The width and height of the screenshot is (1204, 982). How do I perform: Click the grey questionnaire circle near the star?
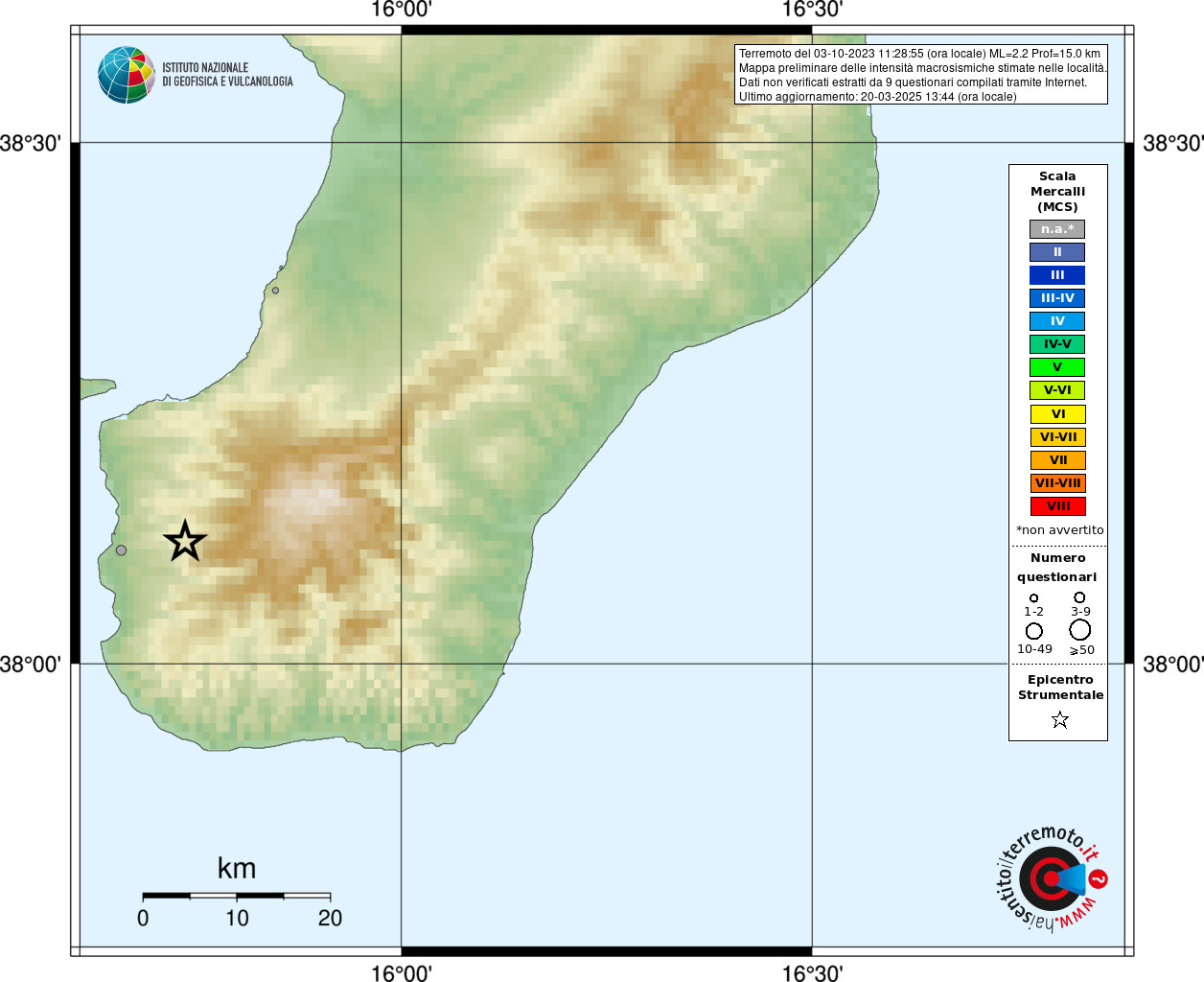pyautogui.click(x=121, y=550)
